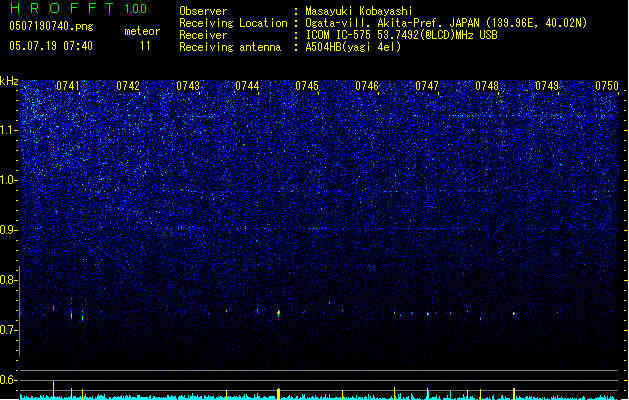Screen dimensions: 629x400
Task: Click the 1.1 kHz axis label
Action: [8, 130]
